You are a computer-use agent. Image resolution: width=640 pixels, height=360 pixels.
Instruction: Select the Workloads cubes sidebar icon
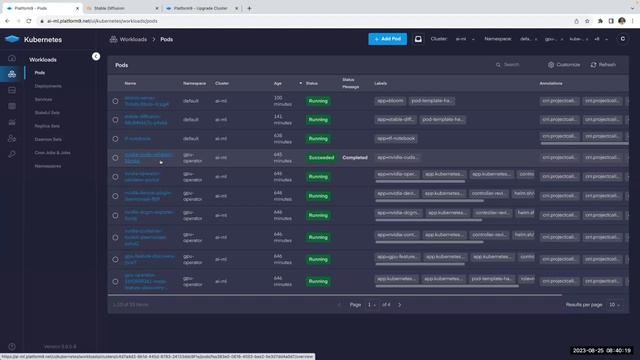coord(12,74)
